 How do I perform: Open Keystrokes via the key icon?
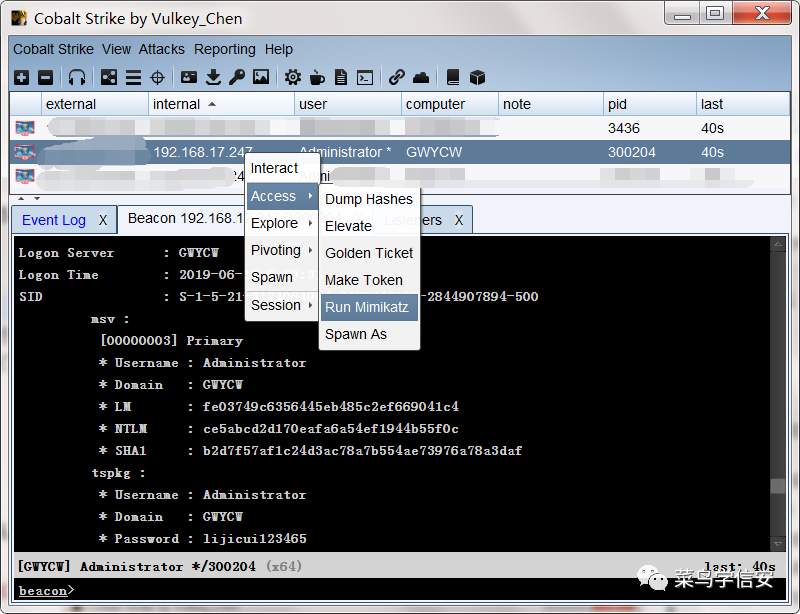coord(237,78)
